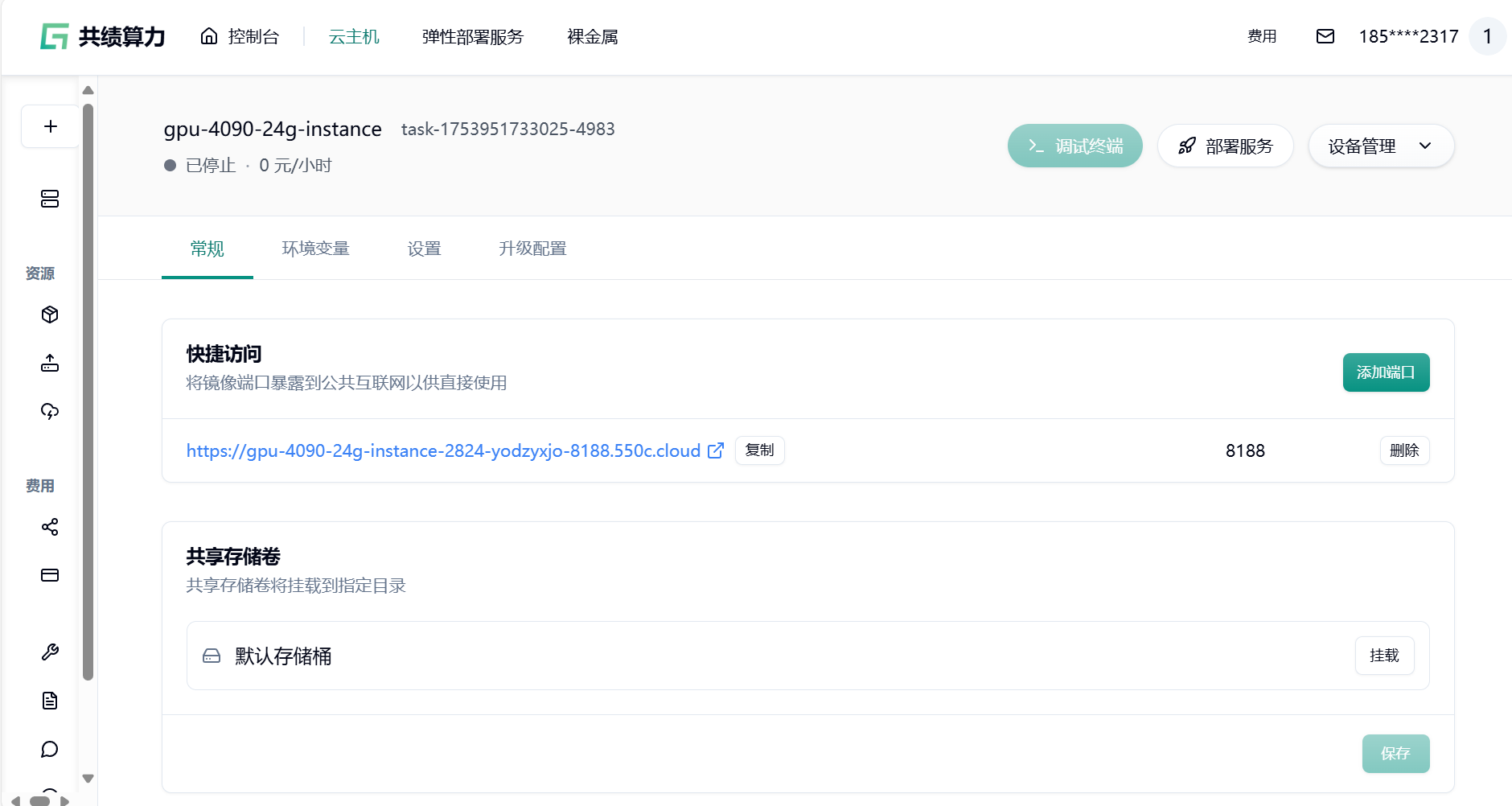The width and height of the screenshot is (1512, 806).
Task: Click the chat bubble sidebar icon
Action: (50, 749)
